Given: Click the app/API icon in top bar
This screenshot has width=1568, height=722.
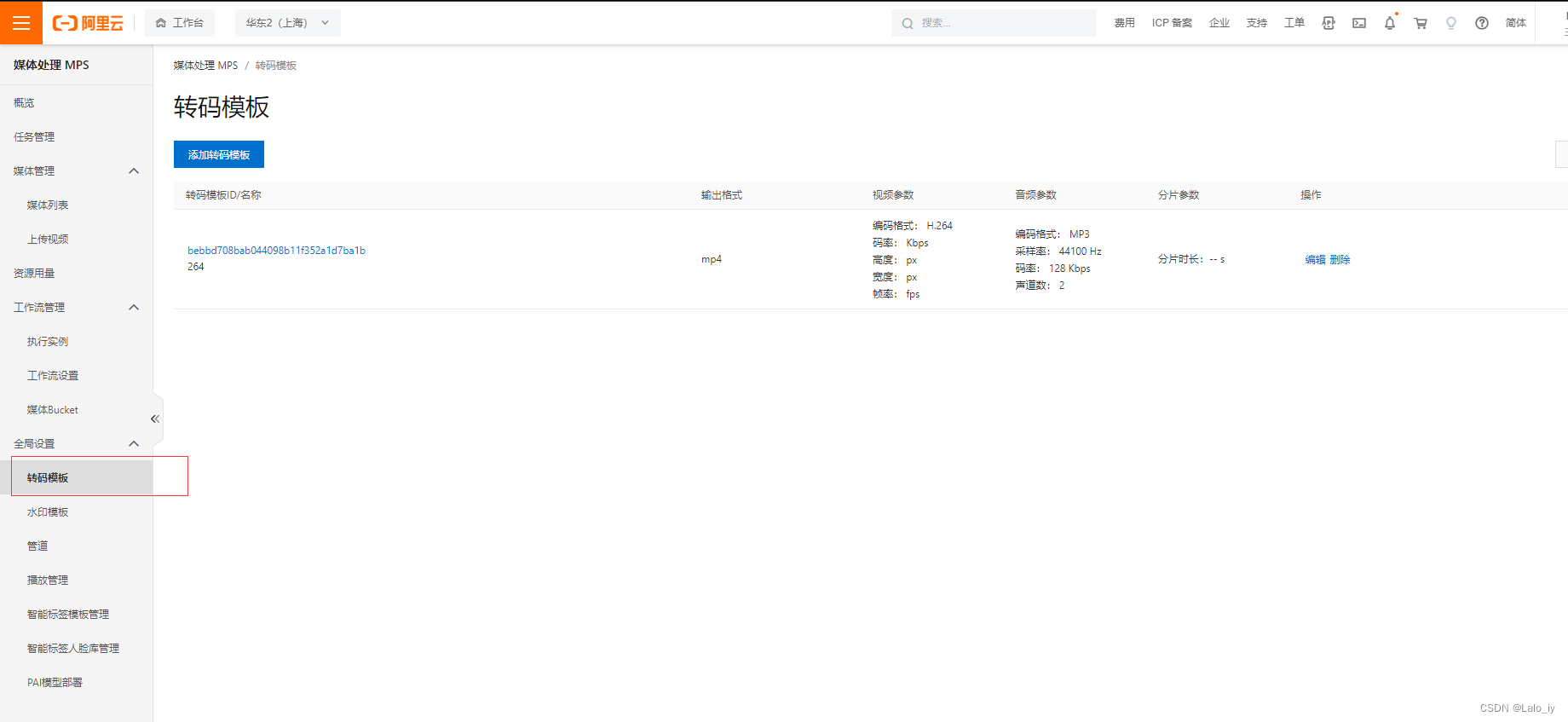Looking at the screenshot, I should click(x=1329, y=23).
